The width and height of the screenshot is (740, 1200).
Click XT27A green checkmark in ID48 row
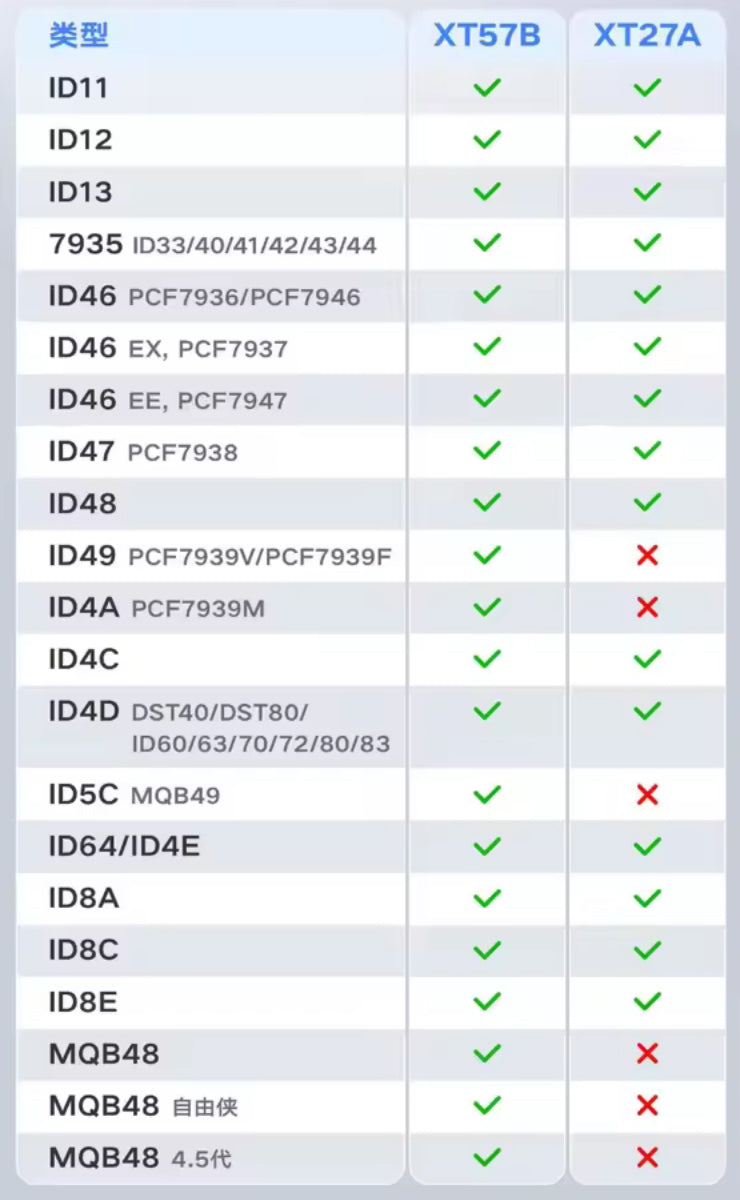pyautogui.click(x=647, y=502)
